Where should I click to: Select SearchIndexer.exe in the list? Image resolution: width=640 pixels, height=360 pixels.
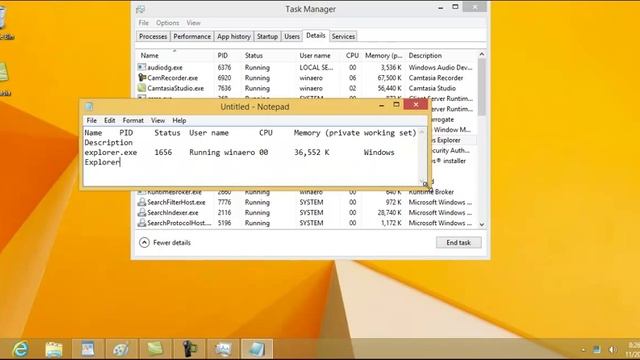(173, 213)
